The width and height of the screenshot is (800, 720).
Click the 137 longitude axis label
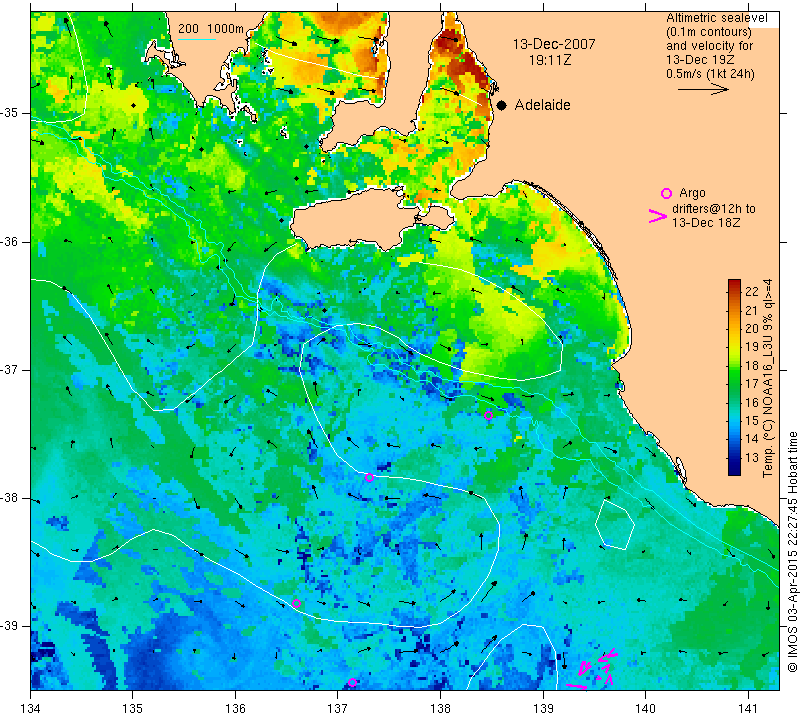point(337,708)
